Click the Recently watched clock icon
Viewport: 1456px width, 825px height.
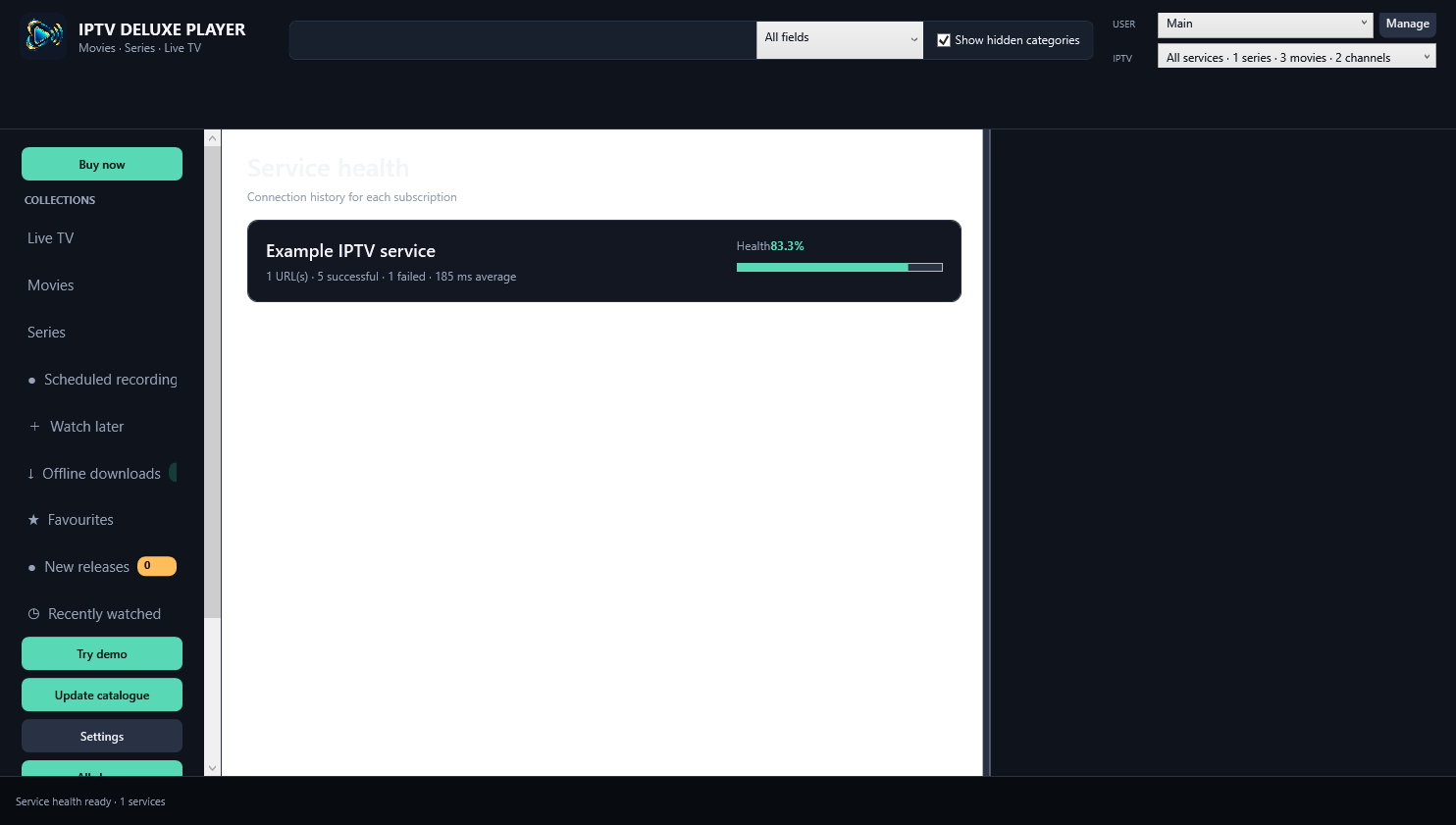(33, 614)
